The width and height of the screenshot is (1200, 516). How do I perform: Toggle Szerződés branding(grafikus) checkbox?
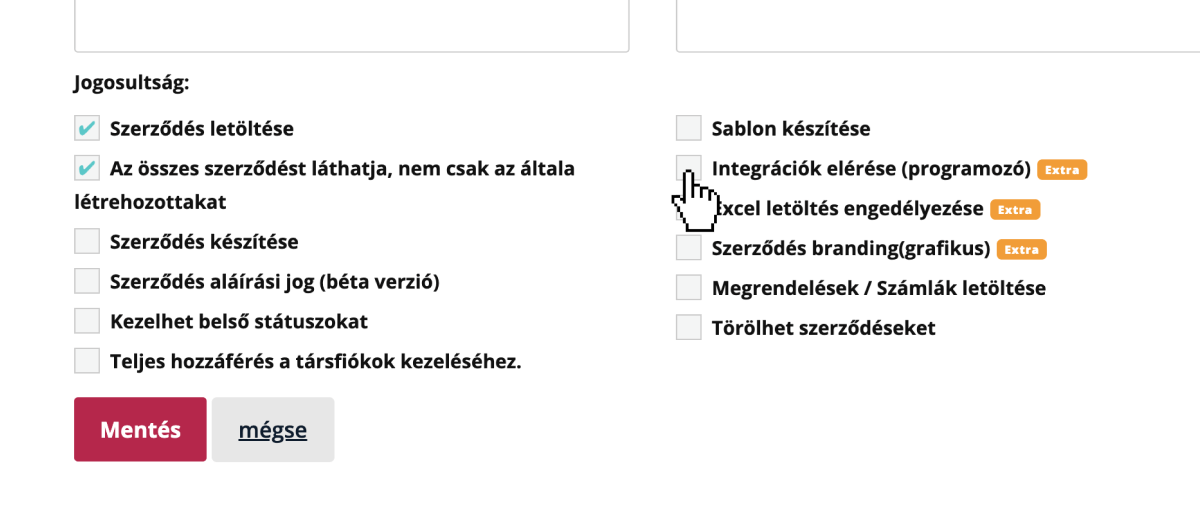pyautogui.click(x=689, y=248)
